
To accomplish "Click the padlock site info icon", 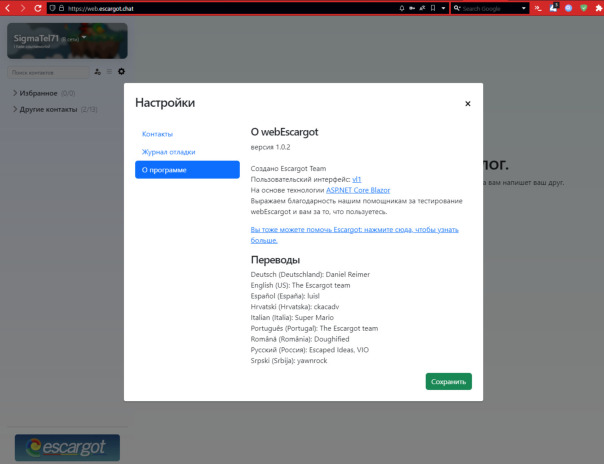I will (x=61, y=8).
